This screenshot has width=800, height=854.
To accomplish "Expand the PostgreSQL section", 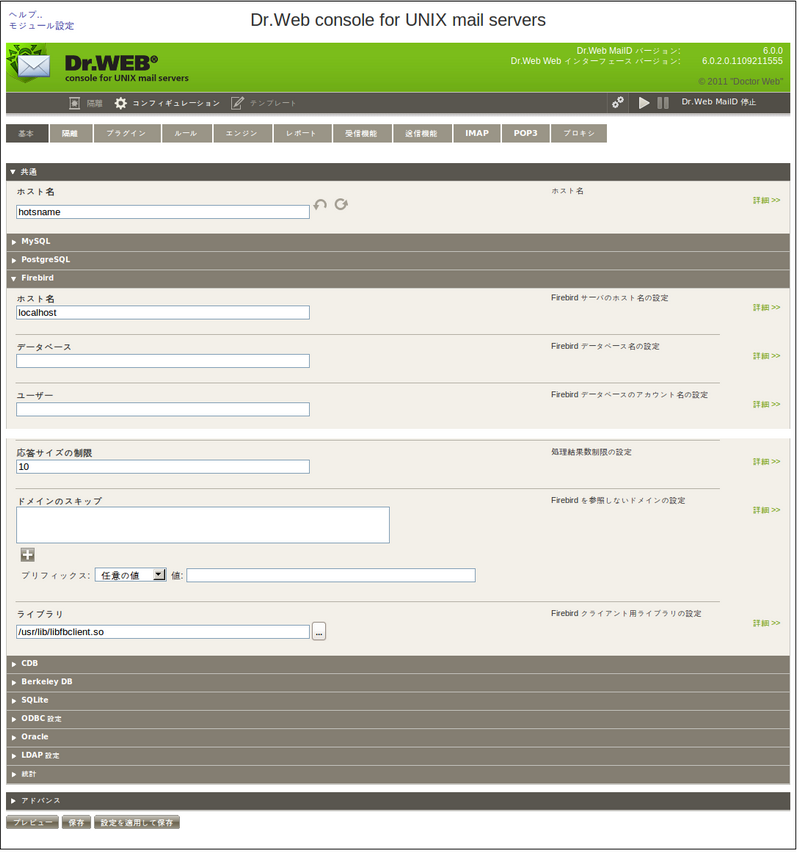I will (x=400, y=261).
